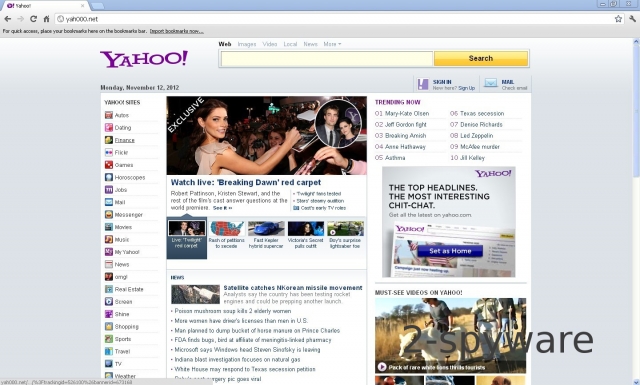Viewport: 640px width, 385px height.
Task: Reload the page with refresh icon
Action: pos(33,19)
